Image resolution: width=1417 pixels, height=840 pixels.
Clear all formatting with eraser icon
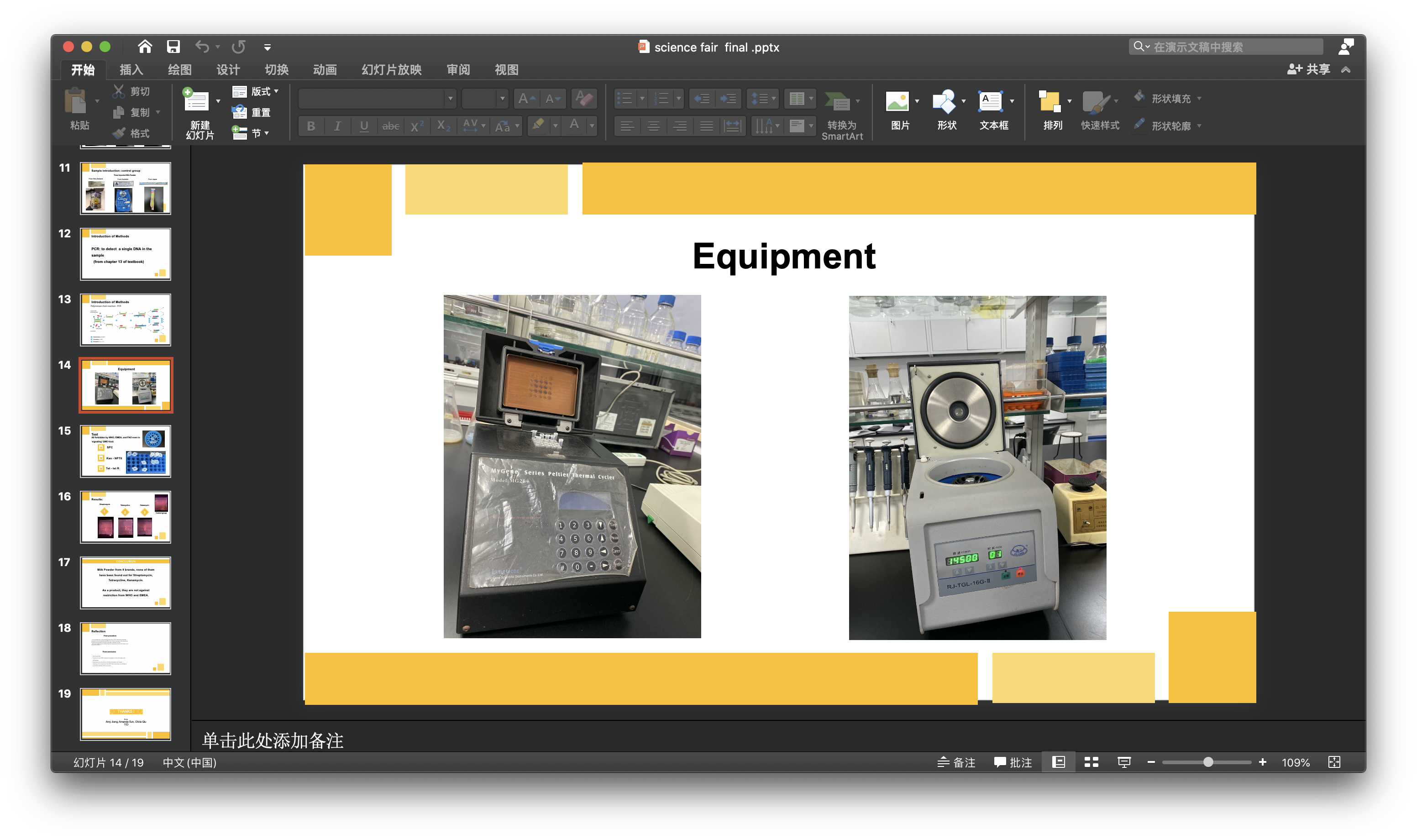coord(584,99)
